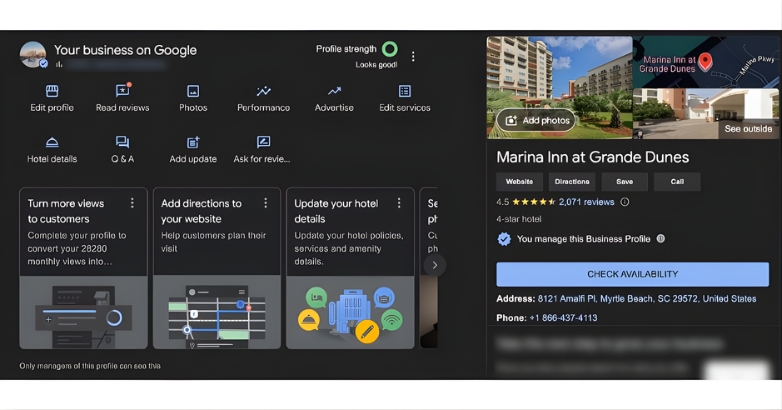Click the red map pin marker
The width and height of the screenshot is (782, 410).
click(705, 61)
